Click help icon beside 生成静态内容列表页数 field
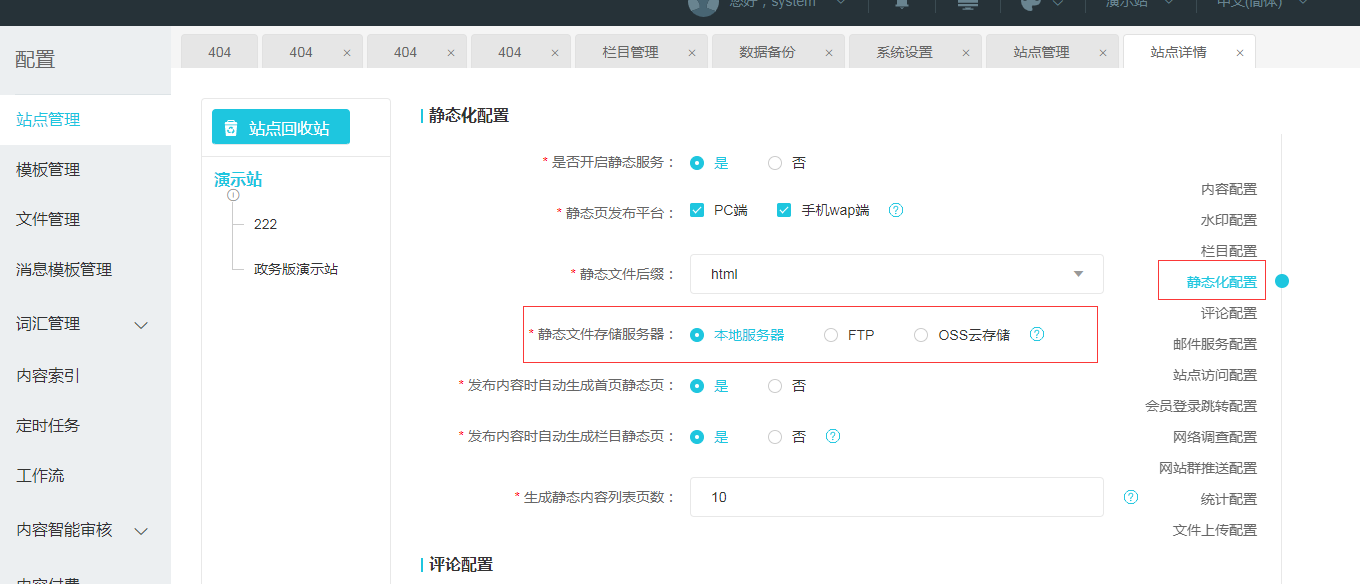 click(1131, 496)
